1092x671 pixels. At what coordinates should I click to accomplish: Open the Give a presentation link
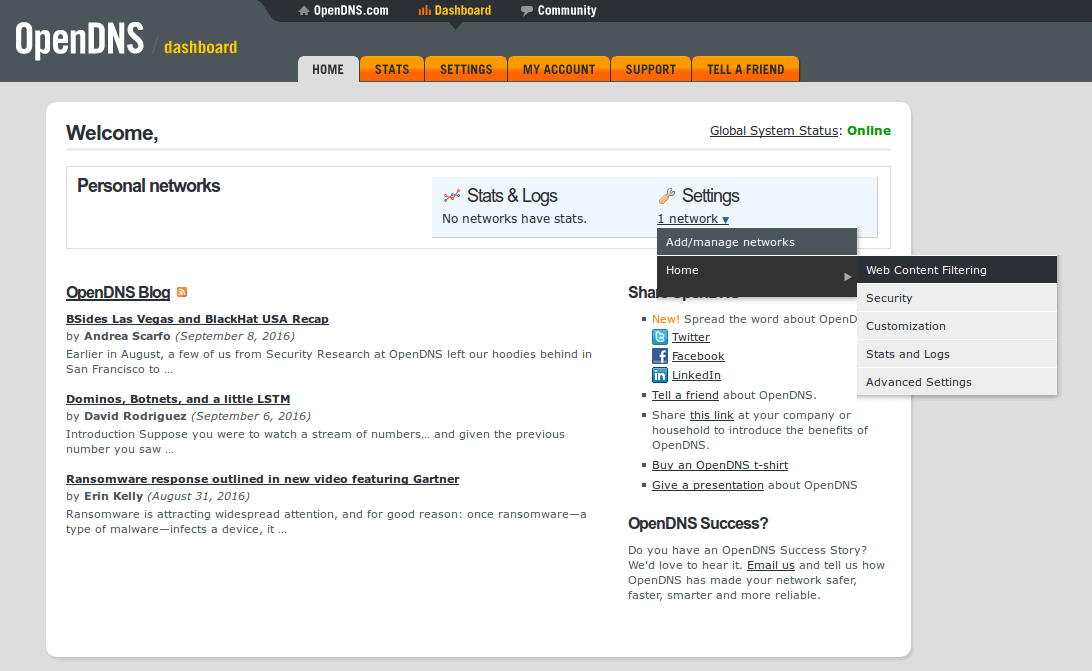point(708,486)
